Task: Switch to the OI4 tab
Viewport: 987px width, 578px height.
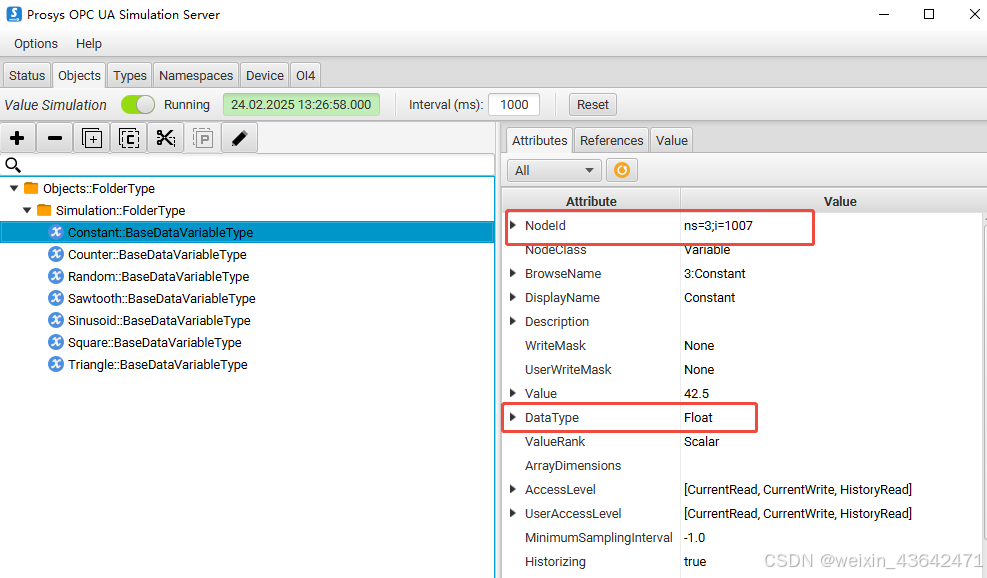Action: click(x=305, y=76)
